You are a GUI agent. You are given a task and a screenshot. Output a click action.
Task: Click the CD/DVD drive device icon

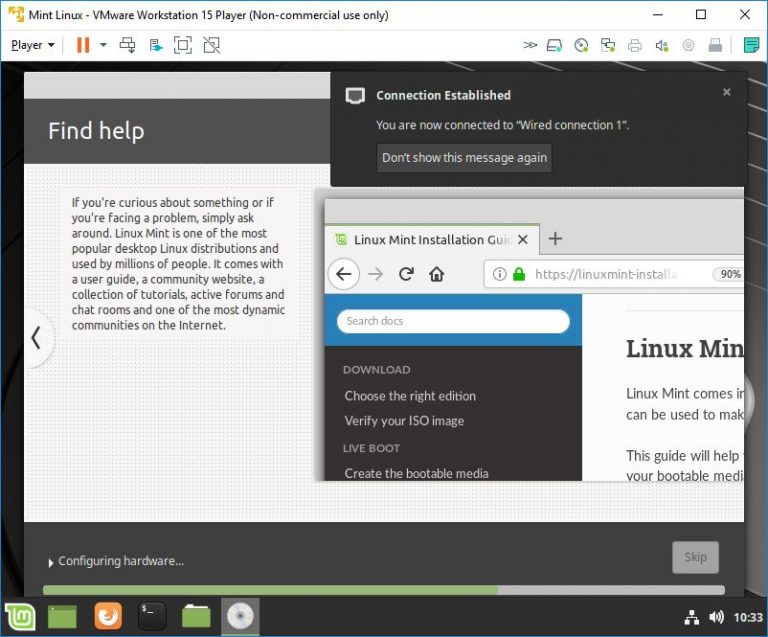click(x=581, y=46)
